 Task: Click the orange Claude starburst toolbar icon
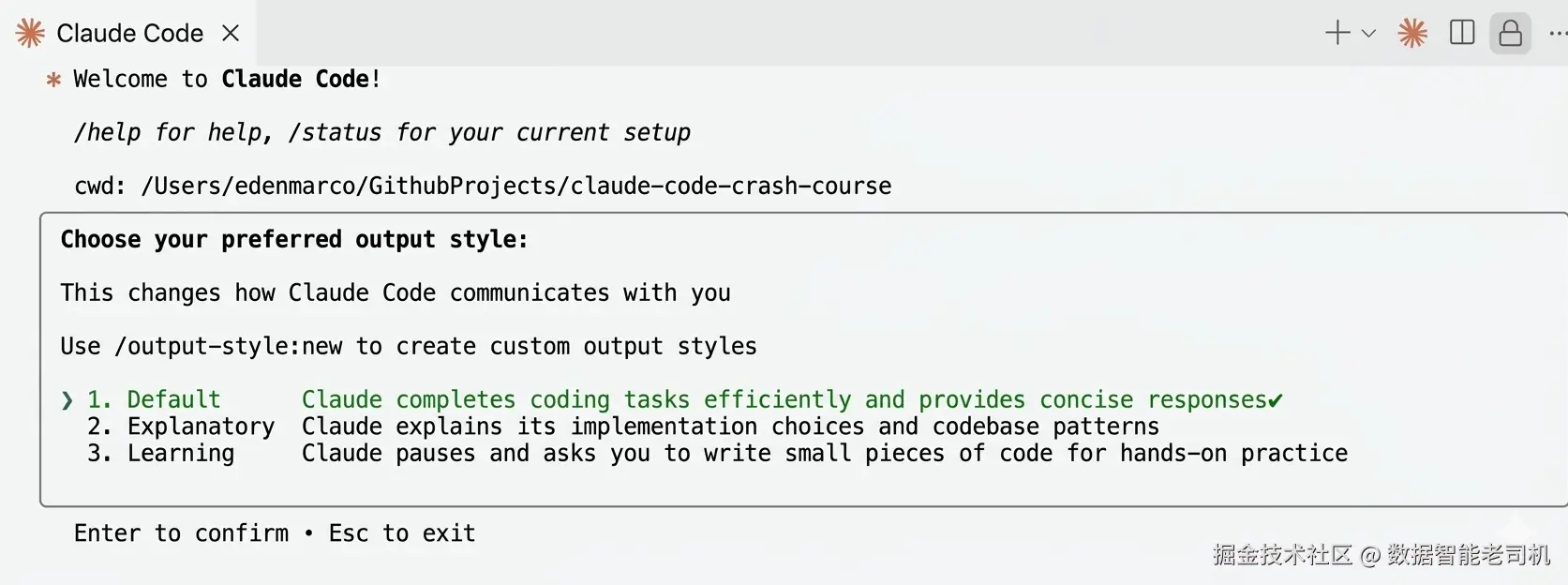(x=1412, y=34)
